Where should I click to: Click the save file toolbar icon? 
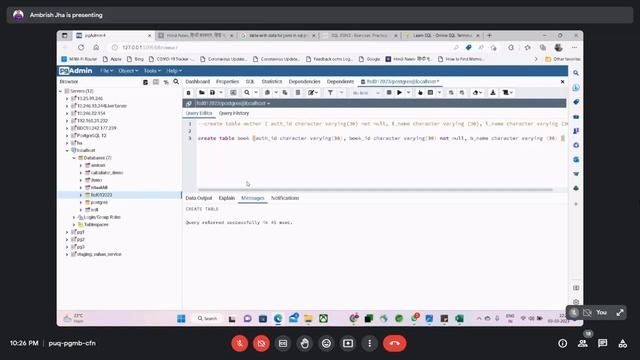pyautogui.click(x=212, y=93)
